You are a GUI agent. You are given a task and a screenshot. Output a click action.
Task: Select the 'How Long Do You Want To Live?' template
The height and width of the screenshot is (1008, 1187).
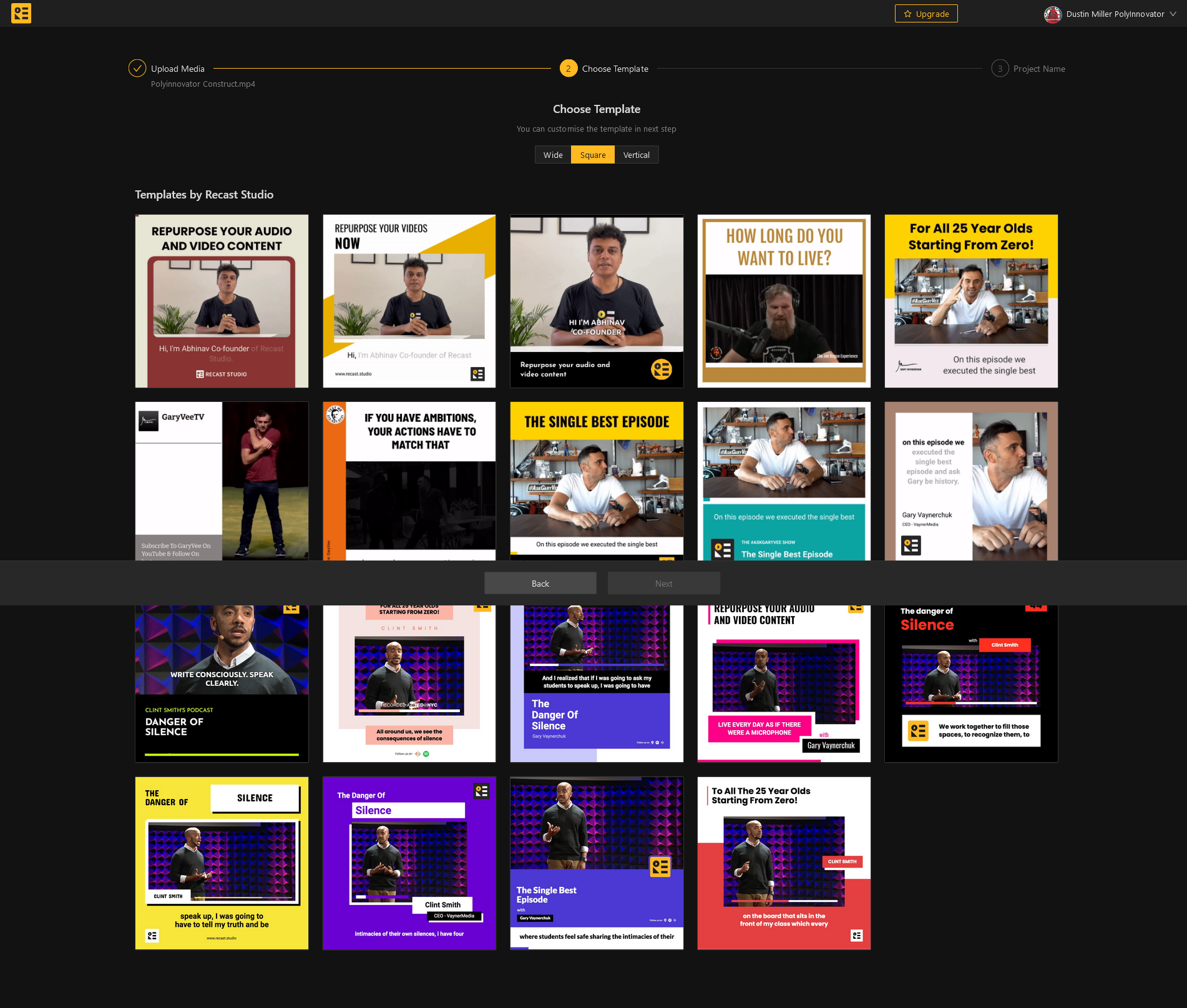pyautogui.click(x=784, y=301)
